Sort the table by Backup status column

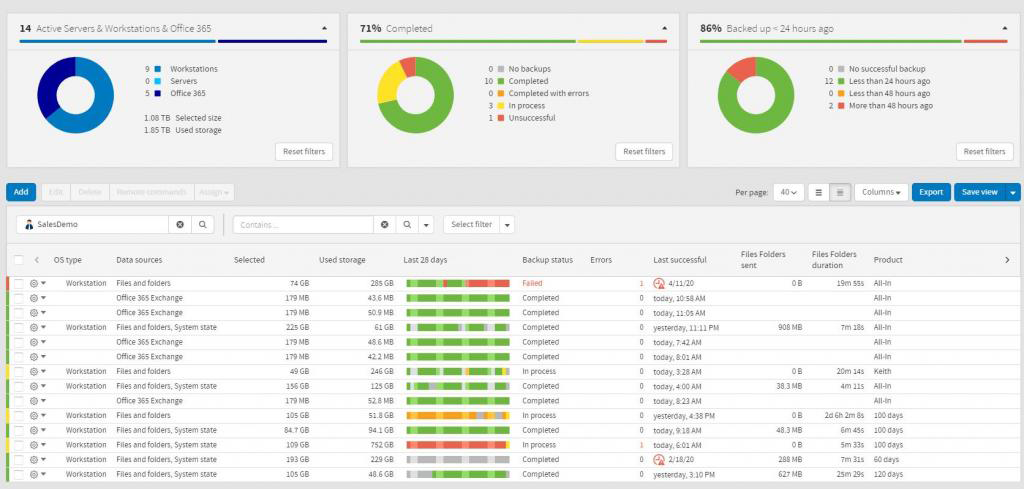pyautogui.click(x=547, y=260)
